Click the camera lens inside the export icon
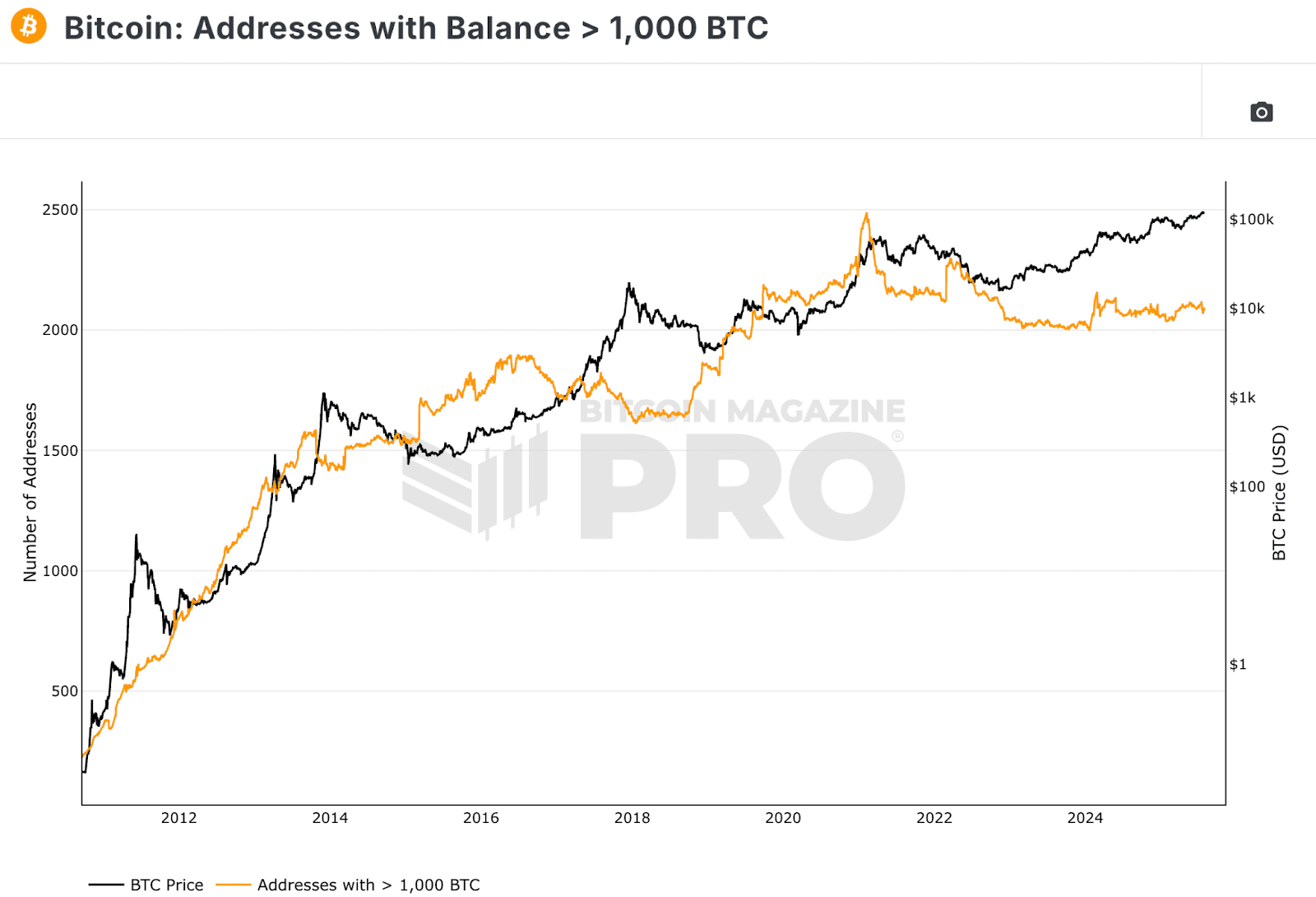This screenshot has height=897, width=1316. pyautogui.click(x=1261, y=111)
